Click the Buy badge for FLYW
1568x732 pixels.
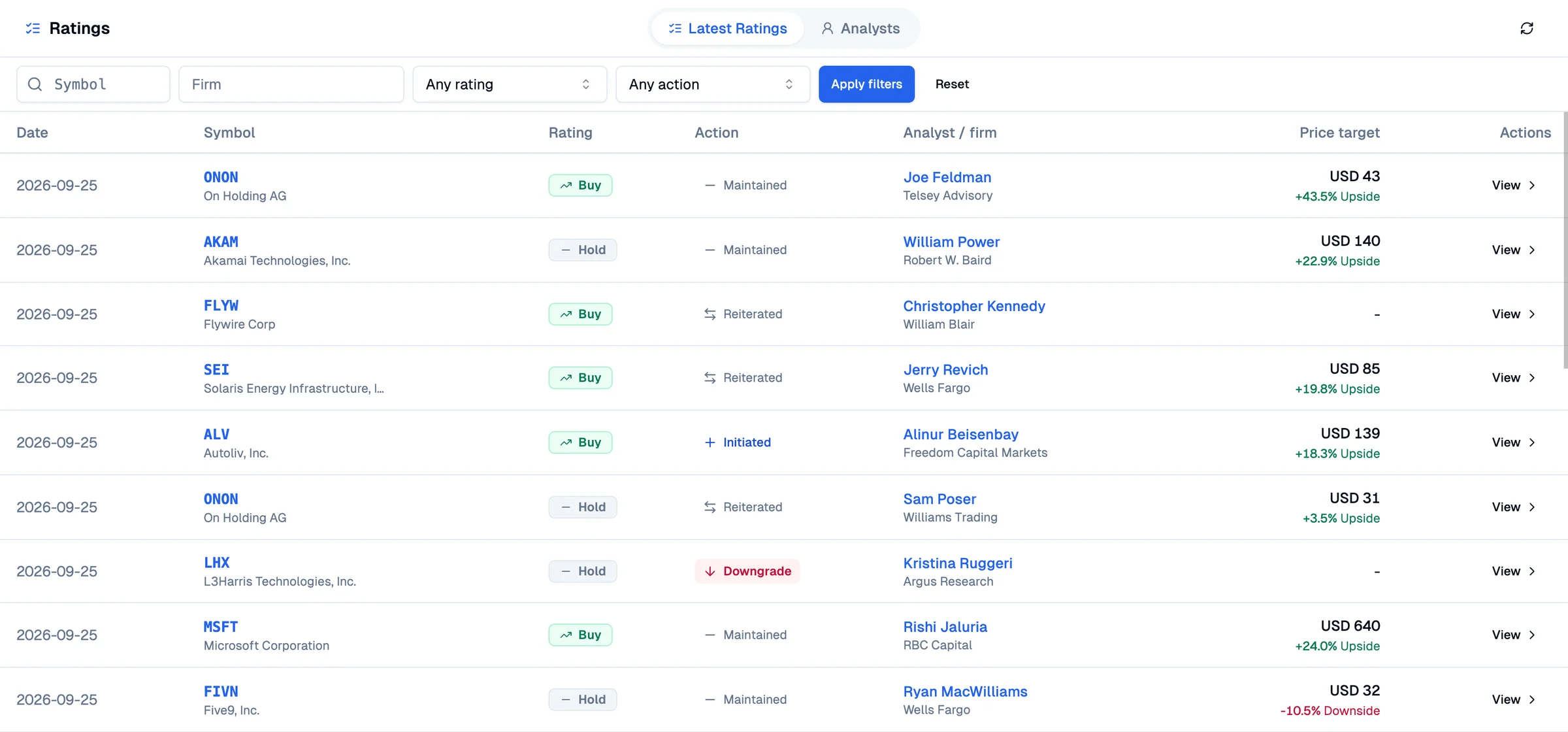(580, 314)
